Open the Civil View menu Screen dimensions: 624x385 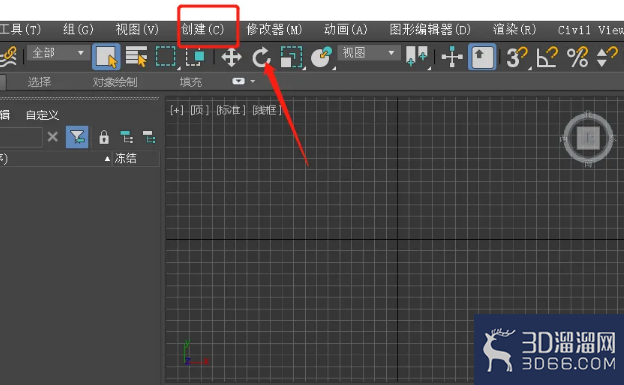click(591, 30)
